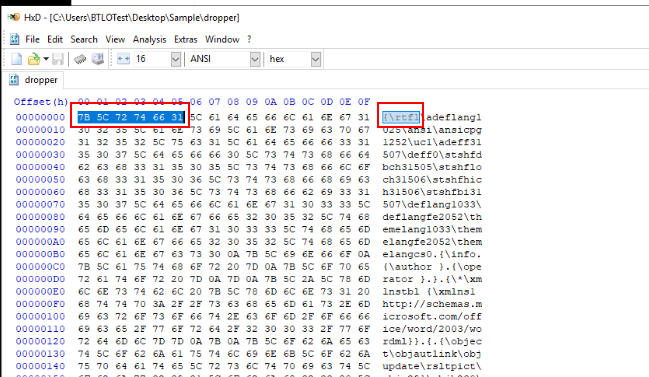Click decoded text "elangcs0.{\info."
Screen dimensions: 649x377
(432, 254)
